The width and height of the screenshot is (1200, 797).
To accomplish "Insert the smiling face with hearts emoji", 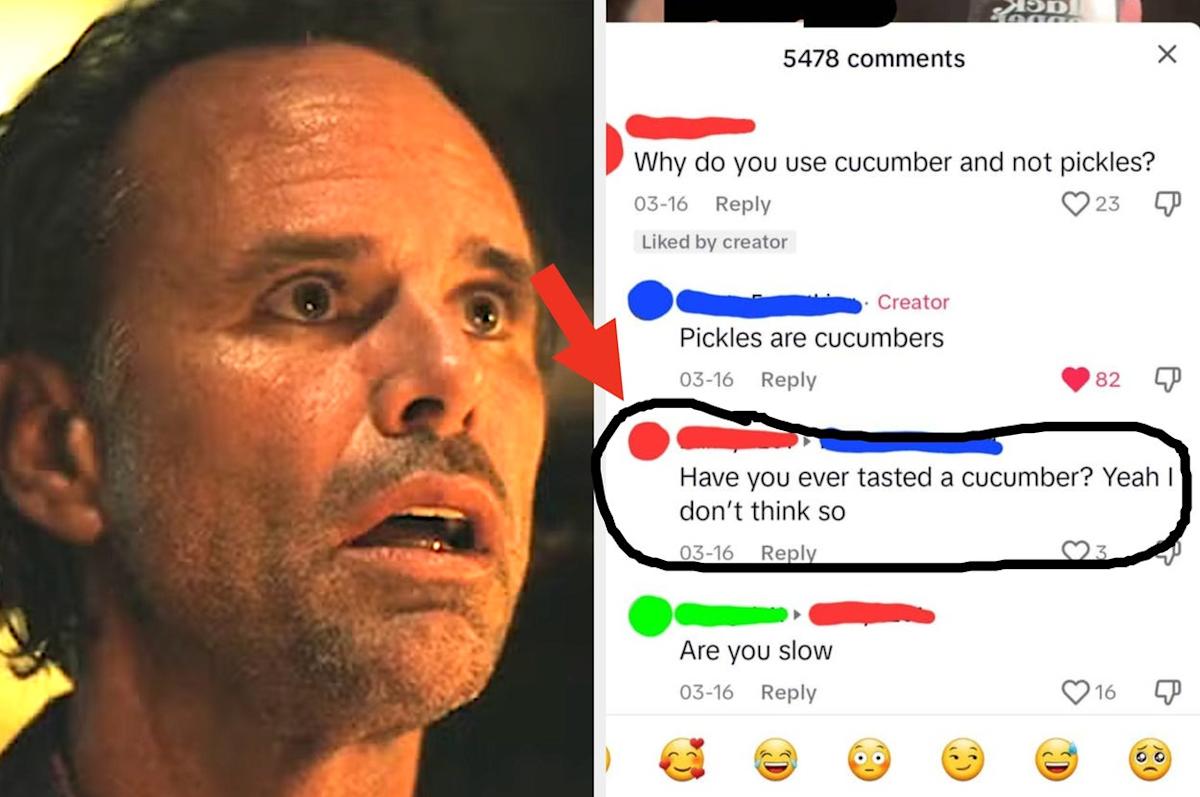I will coord(681,761).
